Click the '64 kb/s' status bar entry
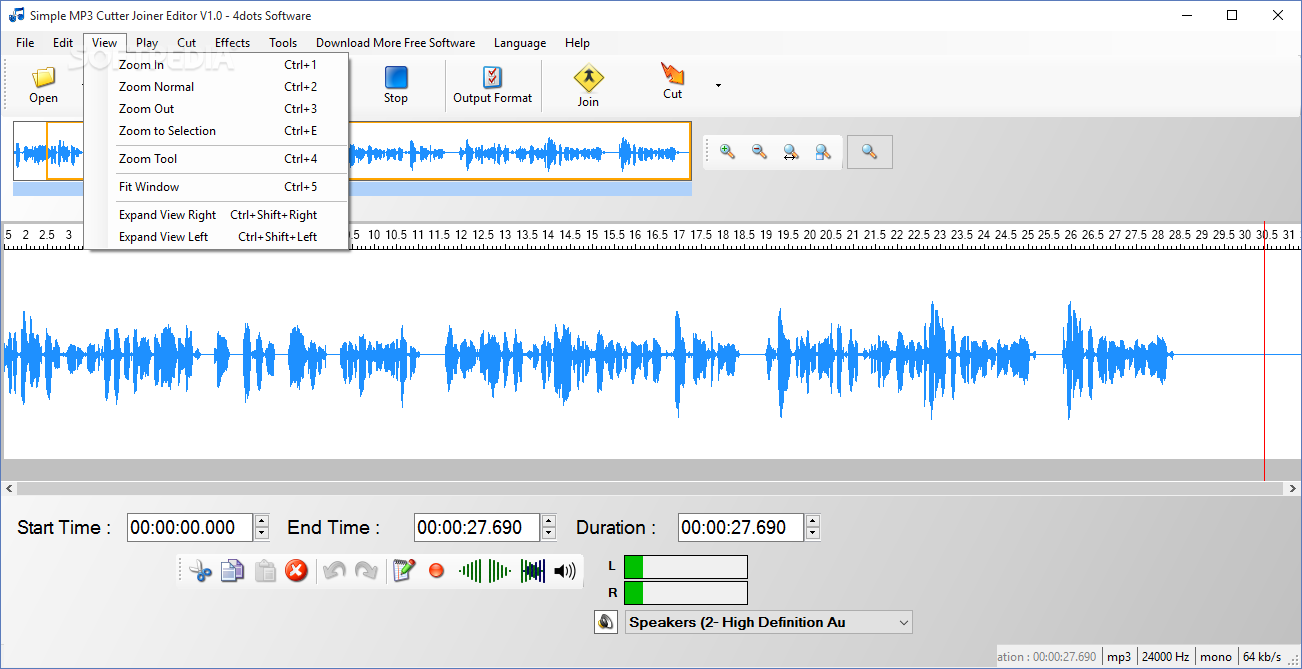Image resolution: width=1302 pixels, height=669 pixels. tap(1262, 657)
